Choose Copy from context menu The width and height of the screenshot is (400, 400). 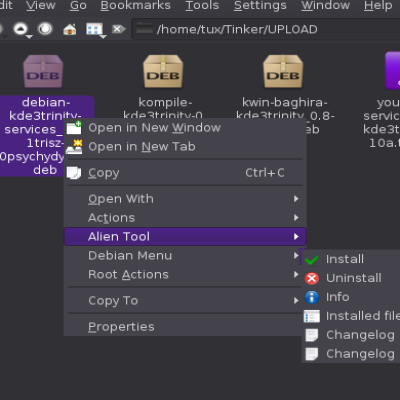point(185,173)
